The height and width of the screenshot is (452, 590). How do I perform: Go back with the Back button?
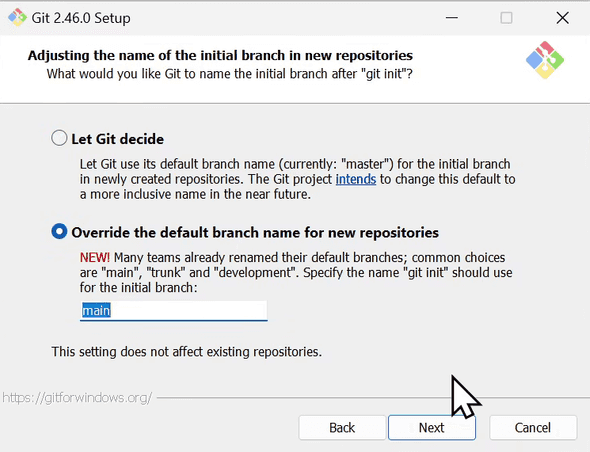(342, 428)
